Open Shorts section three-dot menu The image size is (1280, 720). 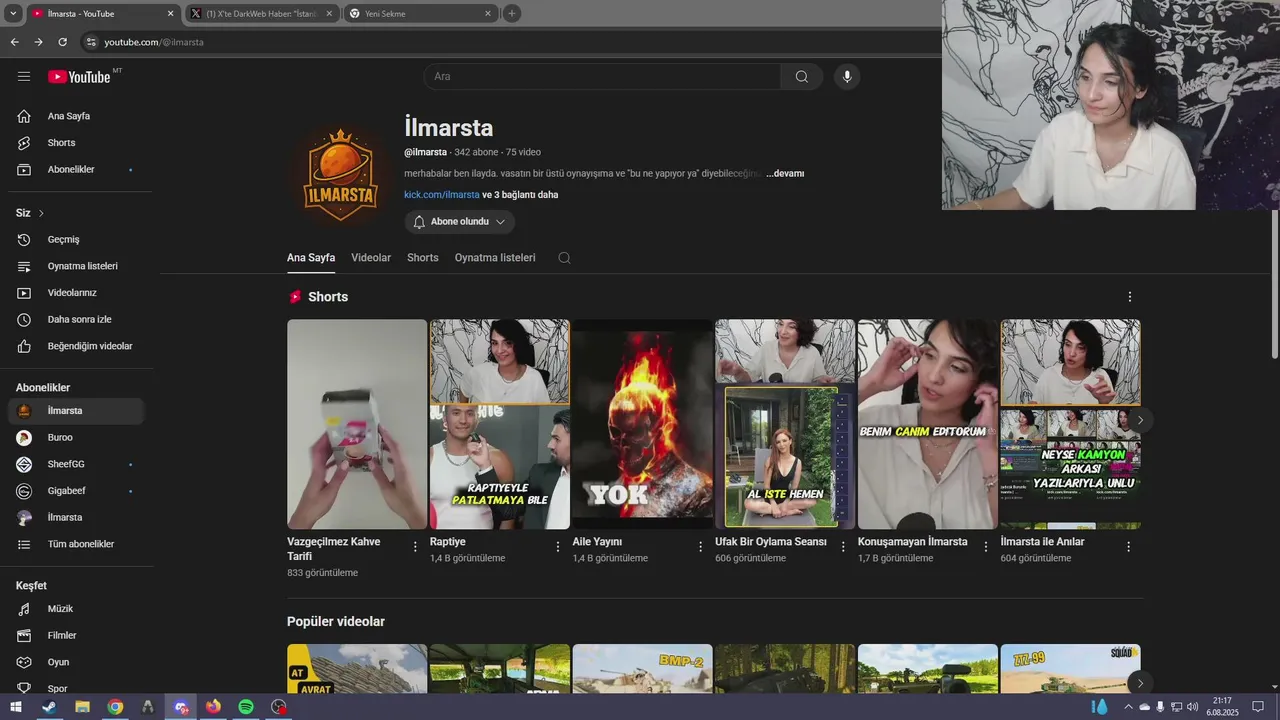[x=1130, y=297]
